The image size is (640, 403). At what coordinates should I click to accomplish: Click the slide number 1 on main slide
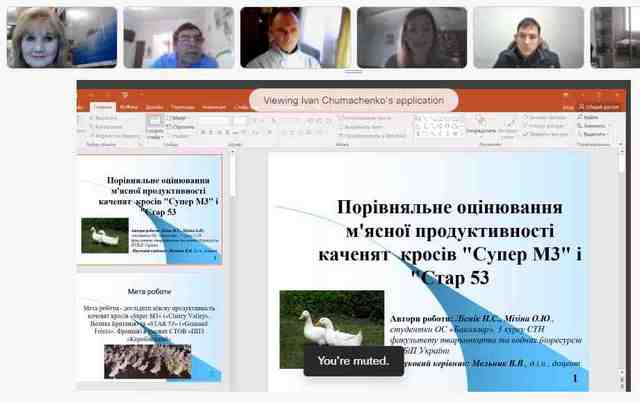575,379
